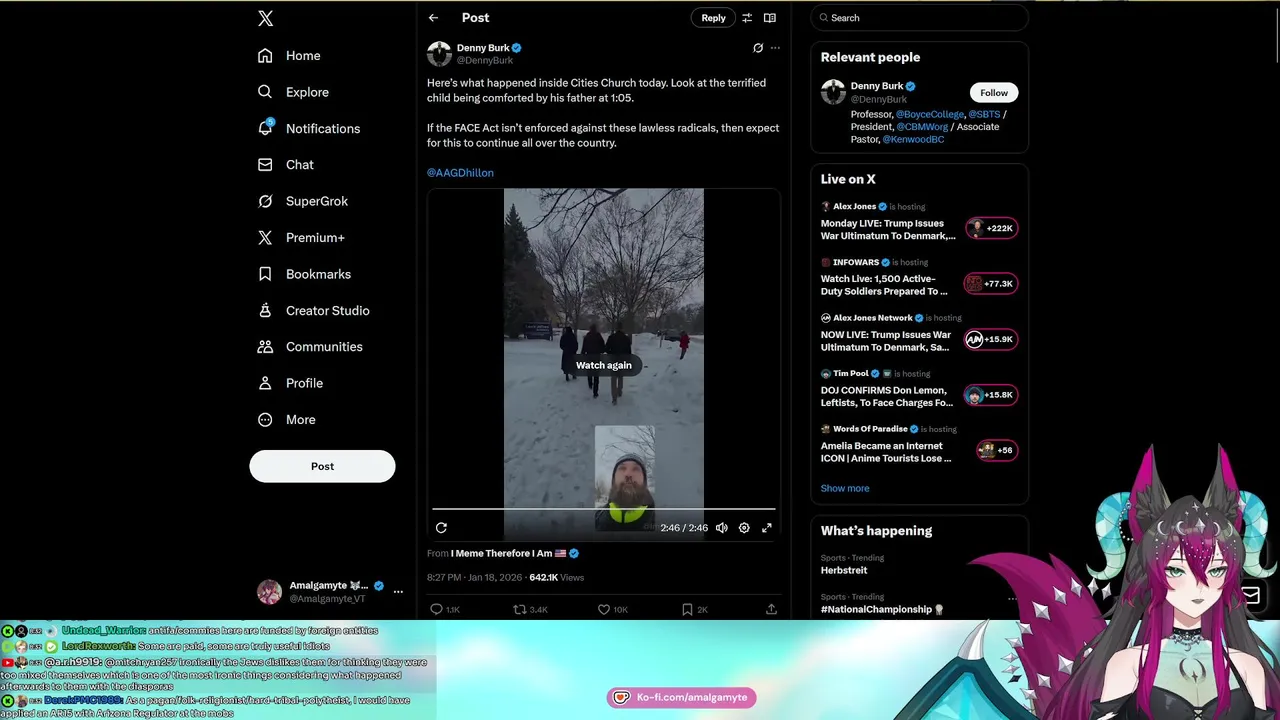
Task: Open the @AAGDhillon mention link
Action: (460, 173)
